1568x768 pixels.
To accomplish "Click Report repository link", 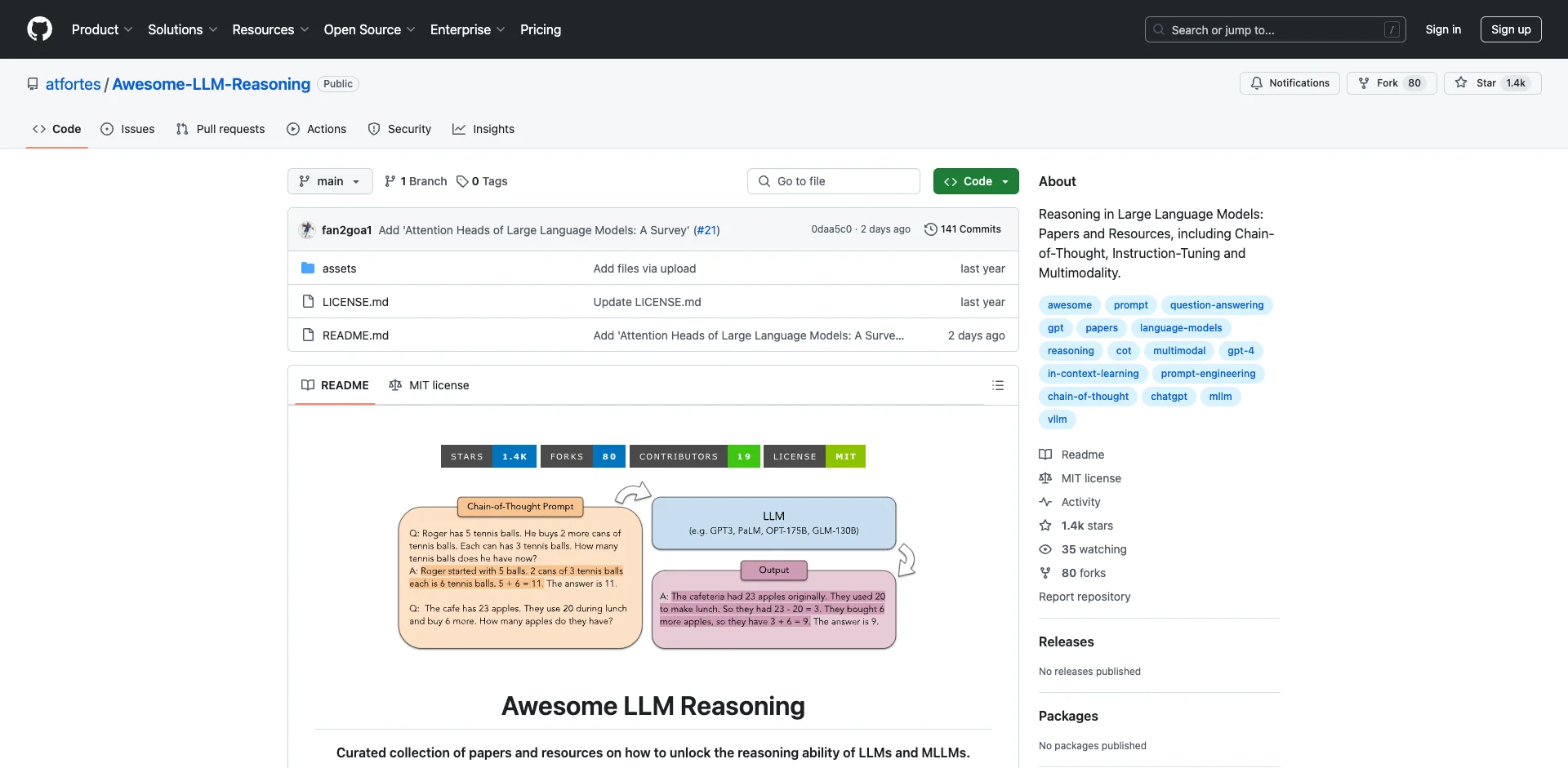I will (1085, 597).
